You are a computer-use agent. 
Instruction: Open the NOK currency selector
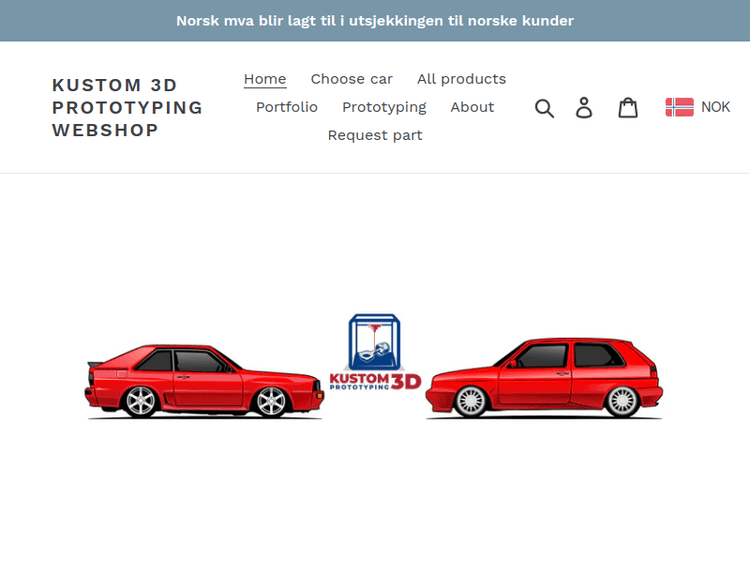(x=698, y=107)
